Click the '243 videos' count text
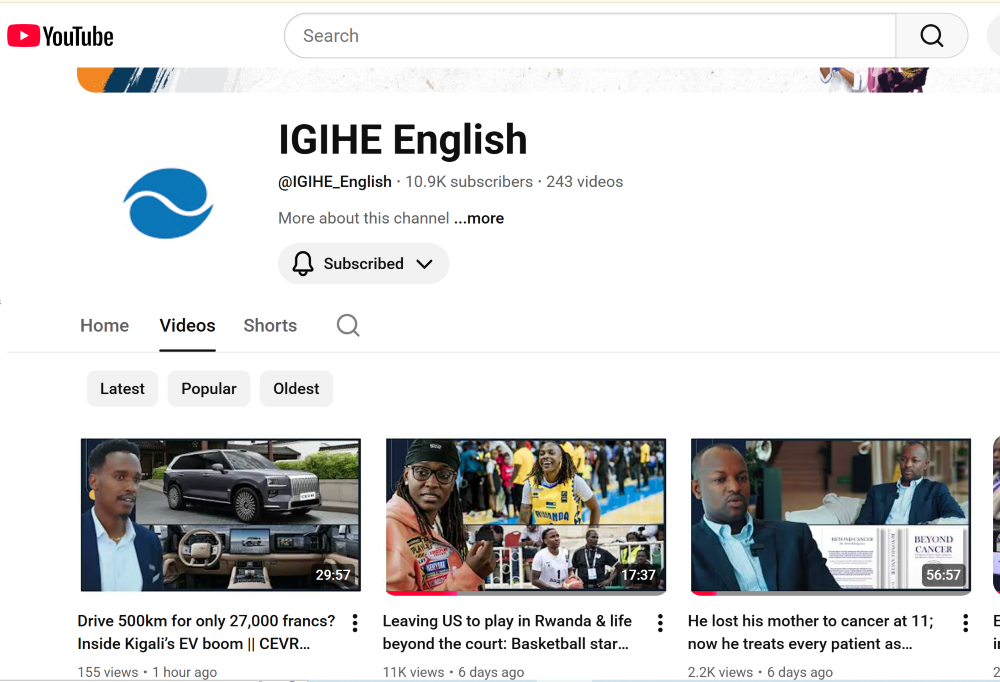Viewport: 1000px width, 682px height. [585, 182]
